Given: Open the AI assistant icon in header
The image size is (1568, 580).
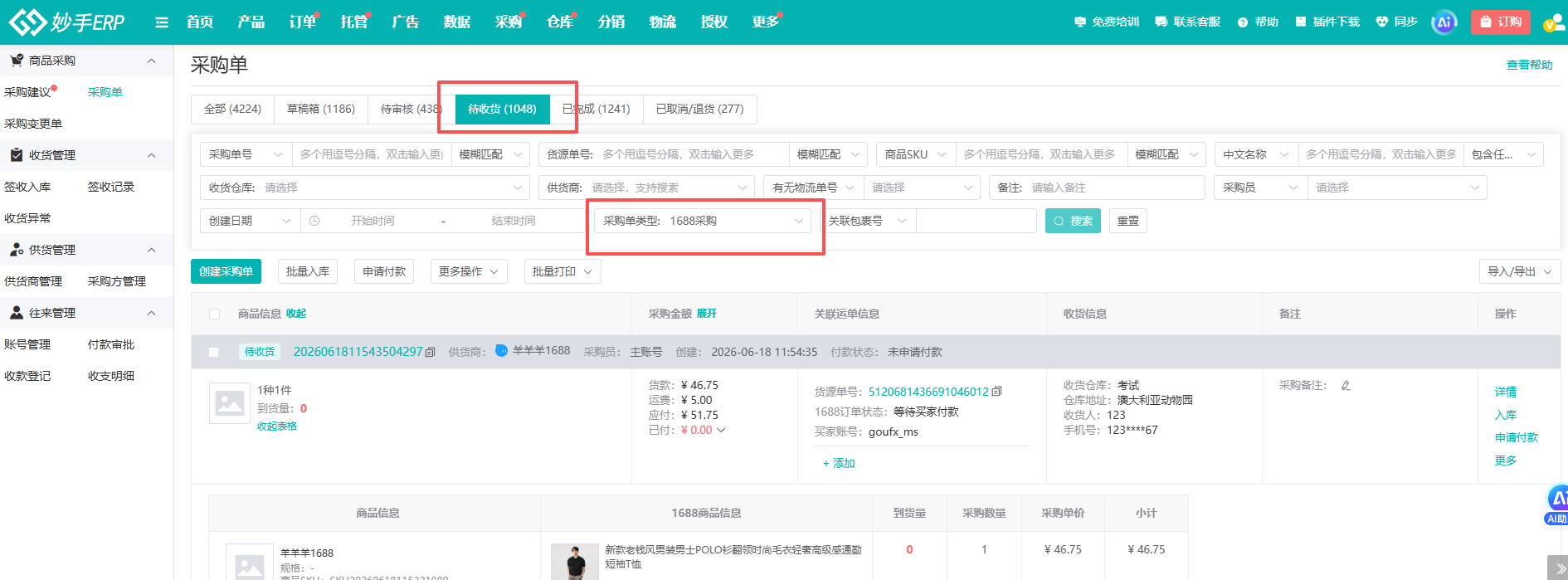Looking at the screenshot, I should click(1444, 22).
